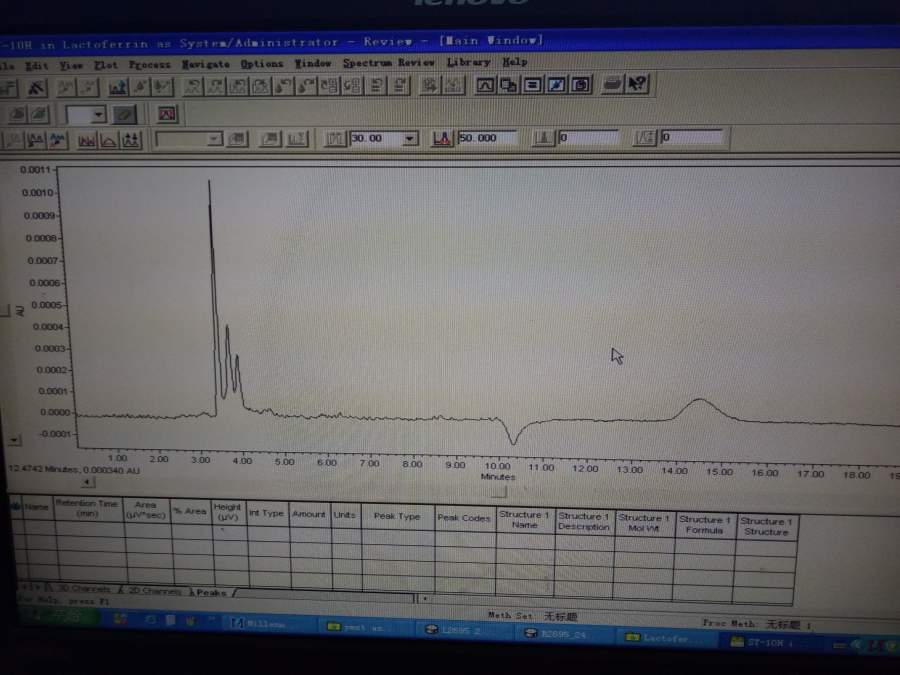Image resolution: width=900 pixels, height=675 pixels.
Task: Click the blue zigzag trace icon in third toolbar
Action: [57, 141]
